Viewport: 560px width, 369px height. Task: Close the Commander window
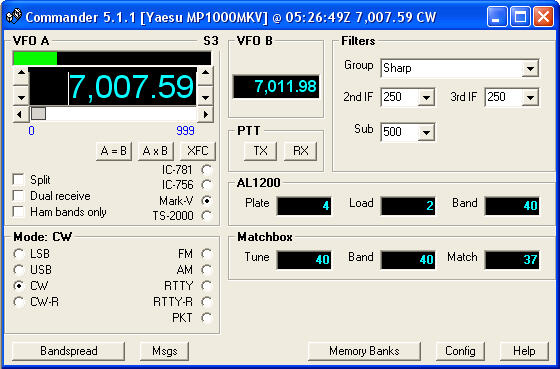(x=543, y=17)
